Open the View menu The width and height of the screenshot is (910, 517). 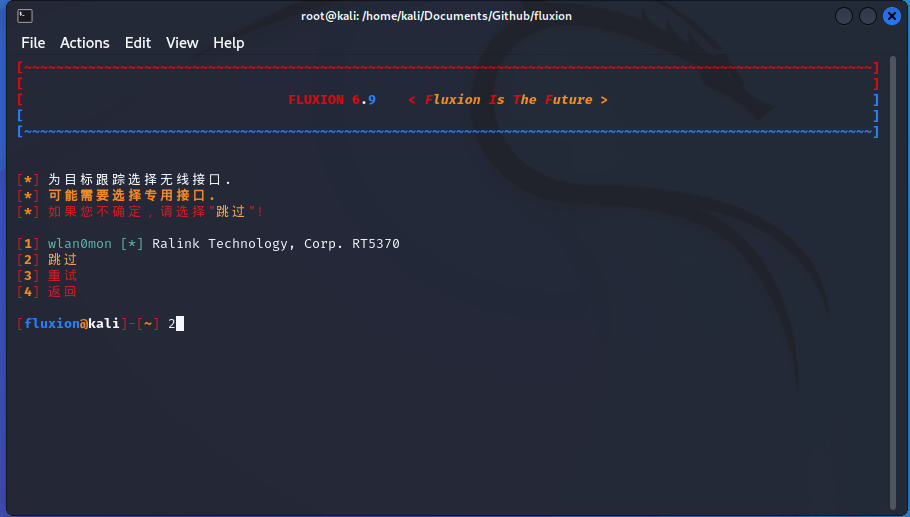[x=182, y=43]
